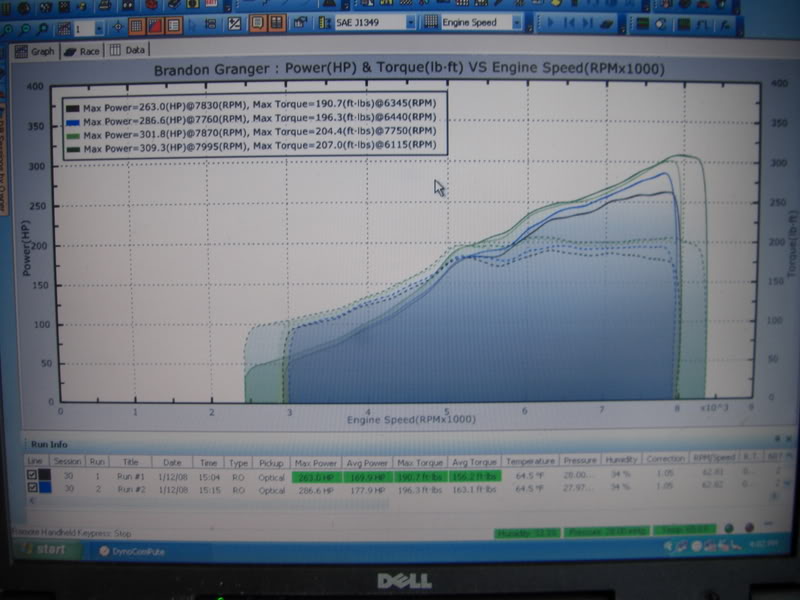
Task: Click Run #1's blue line color swatch
Action: [44, 475]
